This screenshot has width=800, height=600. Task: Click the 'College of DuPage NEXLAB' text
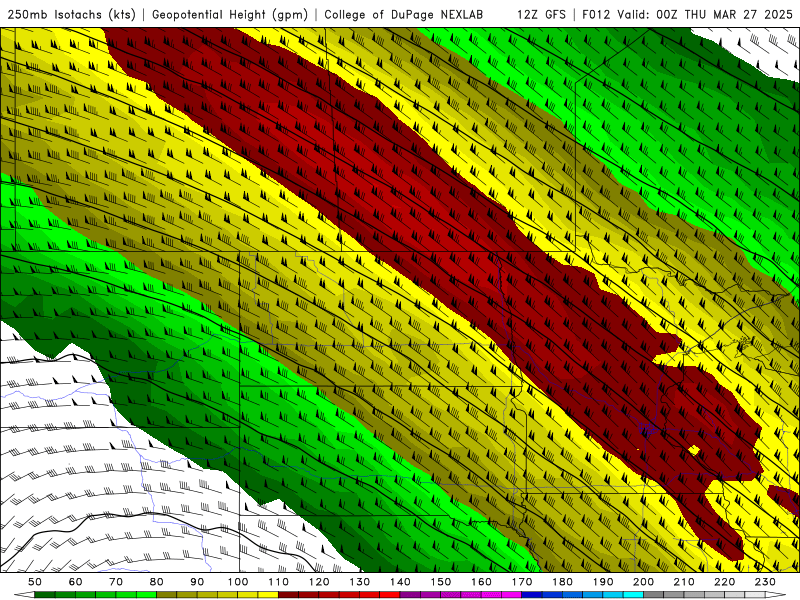[403, 14]
